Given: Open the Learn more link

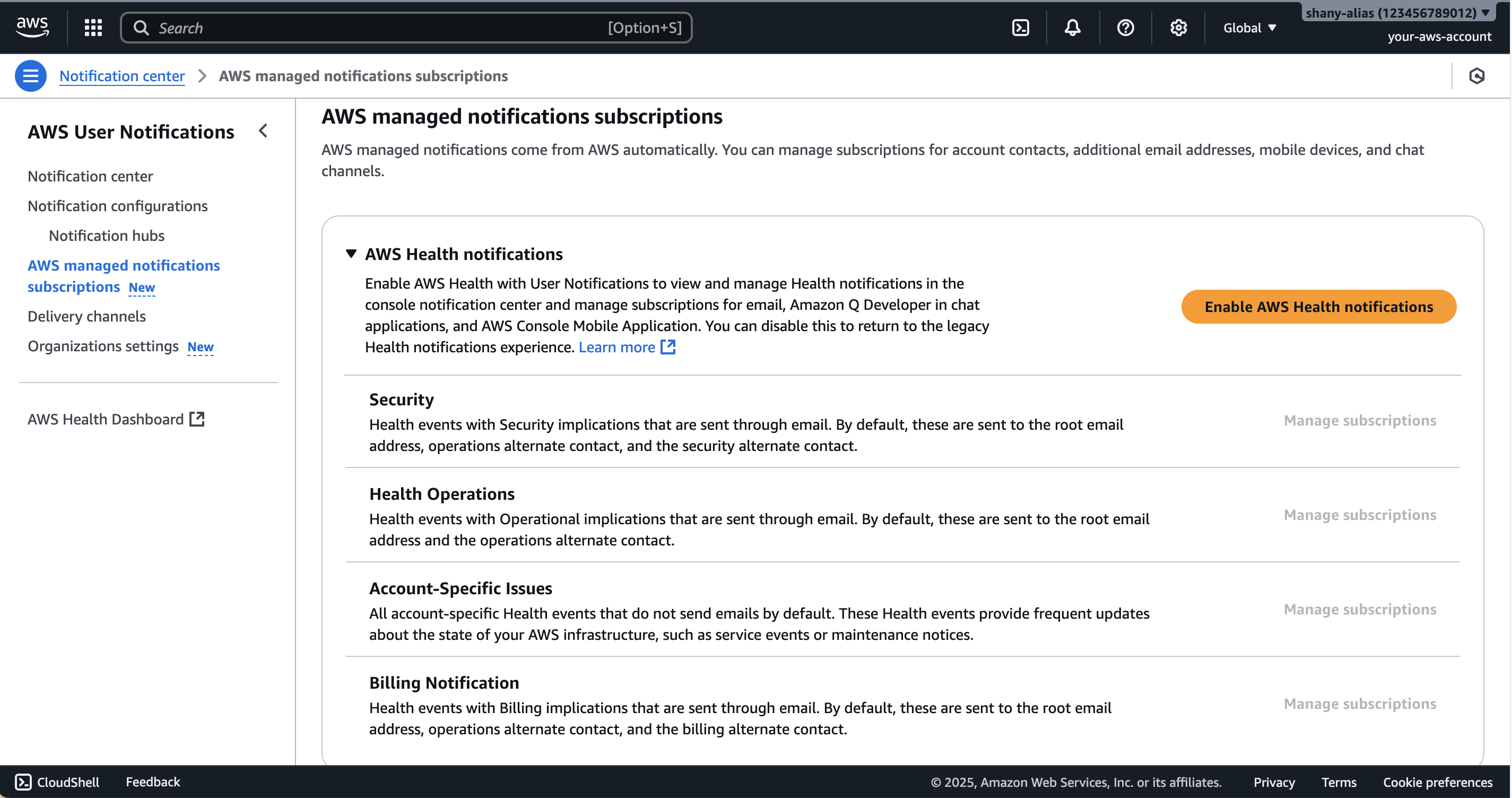Looking at the screenshot, I should (x=618, y=347).
